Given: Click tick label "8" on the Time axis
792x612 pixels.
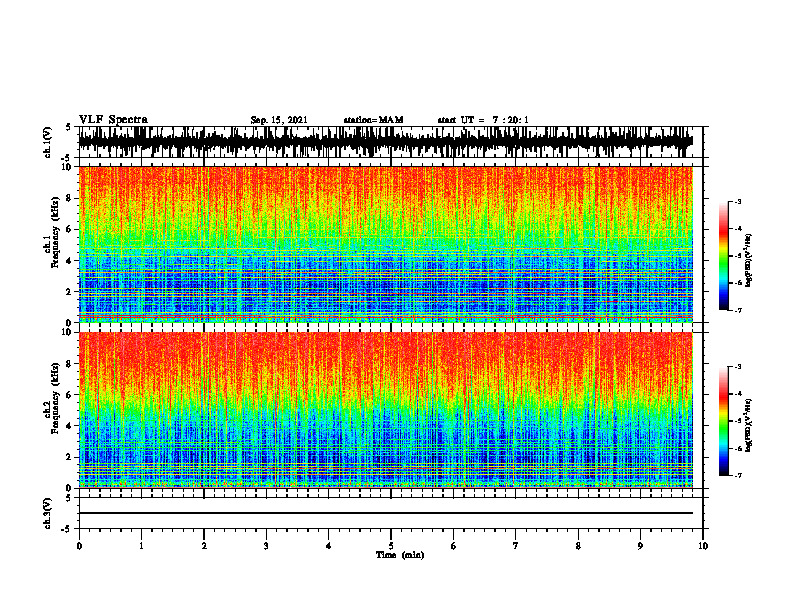Looking at the screenshot, I should [x=578, y=546].
